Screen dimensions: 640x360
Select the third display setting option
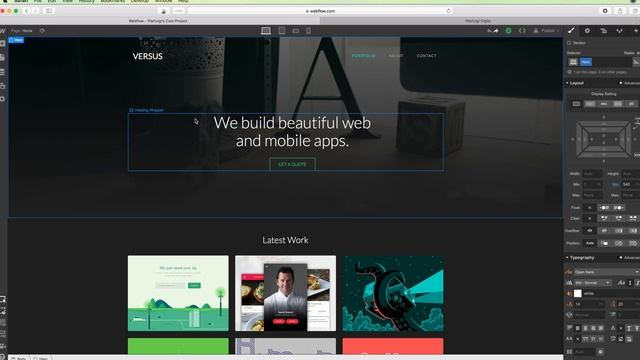click(x=604, y=104)
